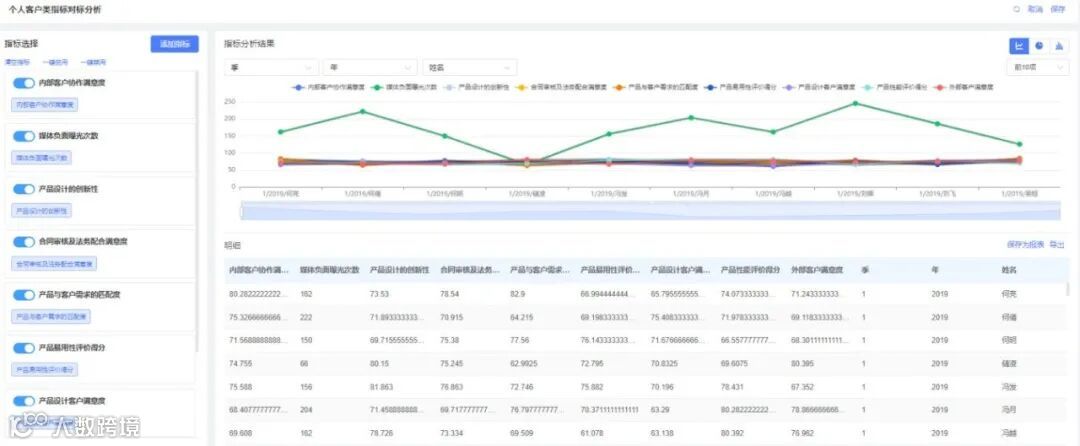Expand the 姓名 dimension dropdown
The image size is (1080, 446).
pyautogui.click(x=470, y=67)
